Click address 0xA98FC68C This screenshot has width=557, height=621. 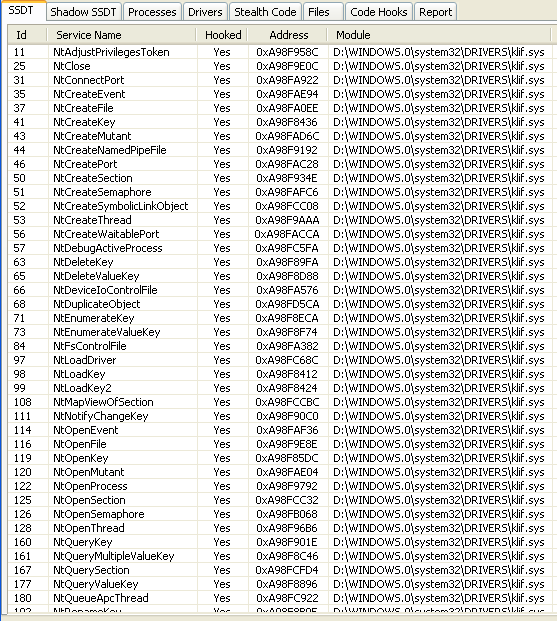pyautogui.click(x=287, y=360)
